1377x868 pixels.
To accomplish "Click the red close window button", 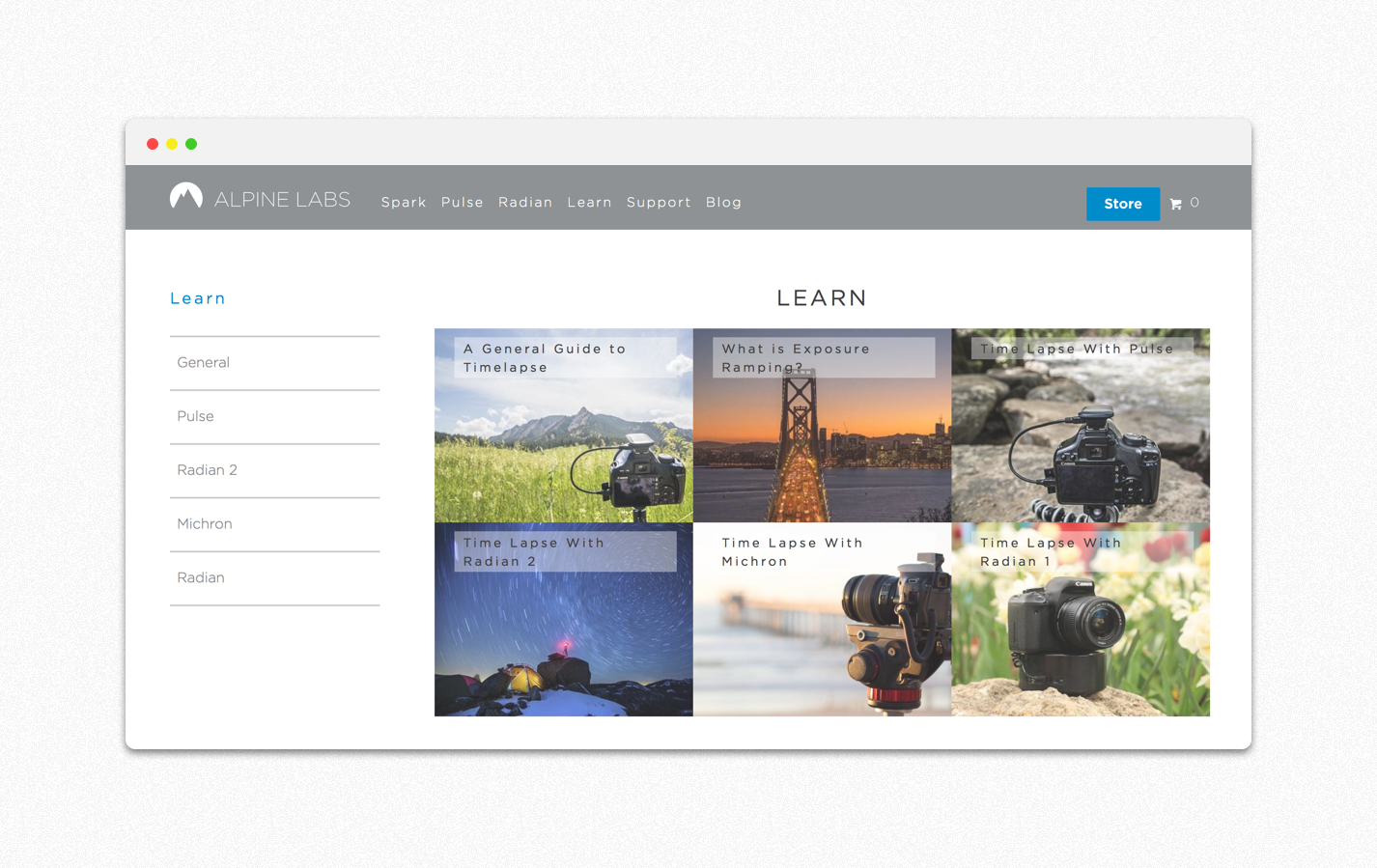I will (x=153, y=144).
